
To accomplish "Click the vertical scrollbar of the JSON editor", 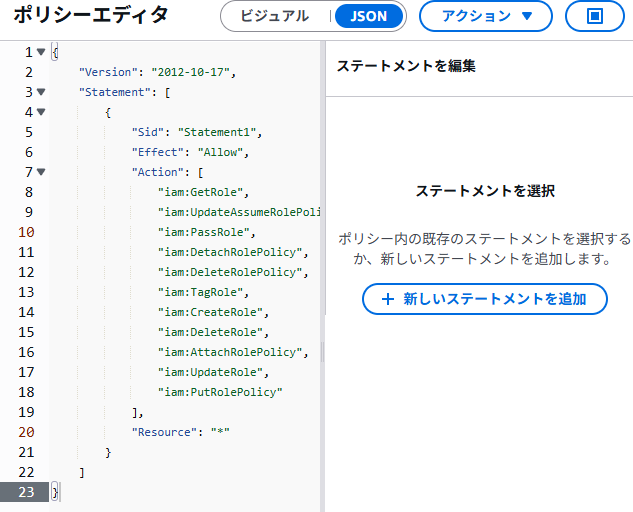I will pyautogui.click(x=323, y=178).
